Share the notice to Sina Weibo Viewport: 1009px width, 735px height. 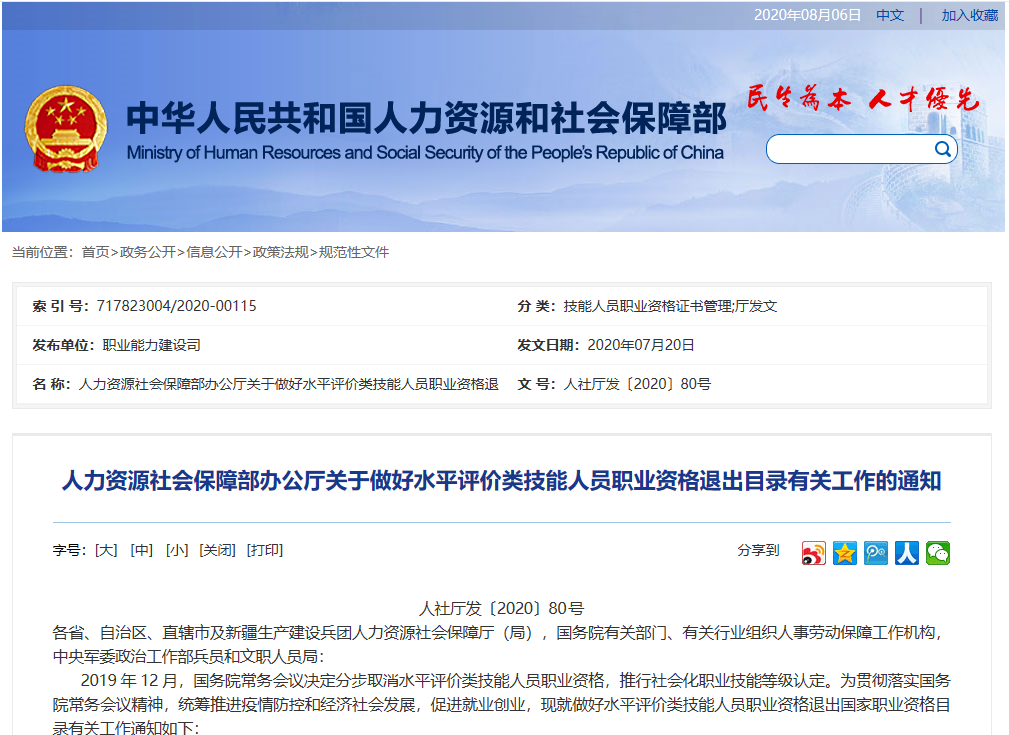tap(813, 553)
